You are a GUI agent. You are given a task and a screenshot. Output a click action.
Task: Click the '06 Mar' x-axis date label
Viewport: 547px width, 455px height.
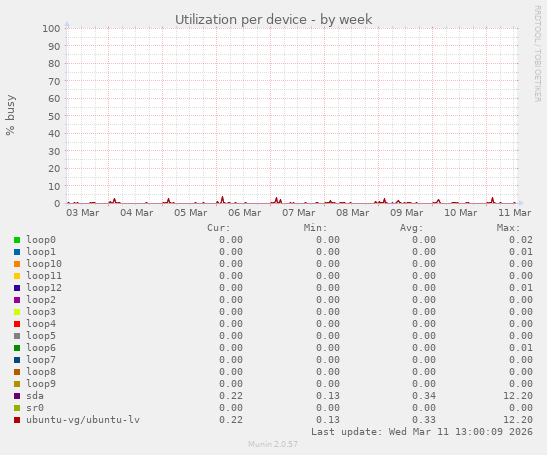click(x=245, y=212)
